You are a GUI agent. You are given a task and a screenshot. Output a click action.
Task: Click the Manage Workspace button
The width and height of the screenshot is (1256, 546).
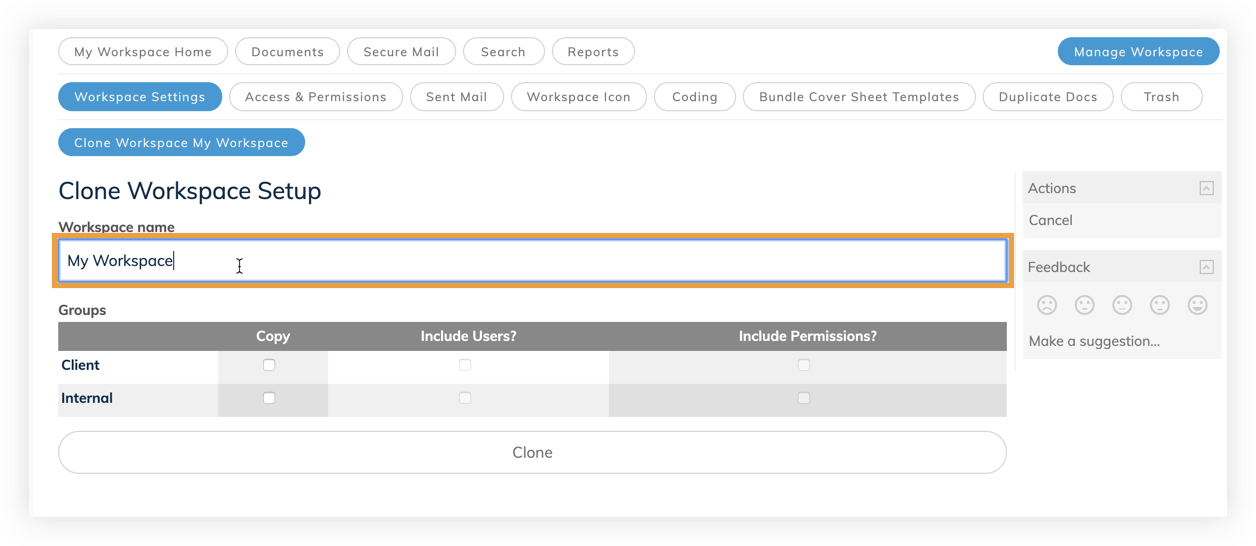tap(1138, 52)
